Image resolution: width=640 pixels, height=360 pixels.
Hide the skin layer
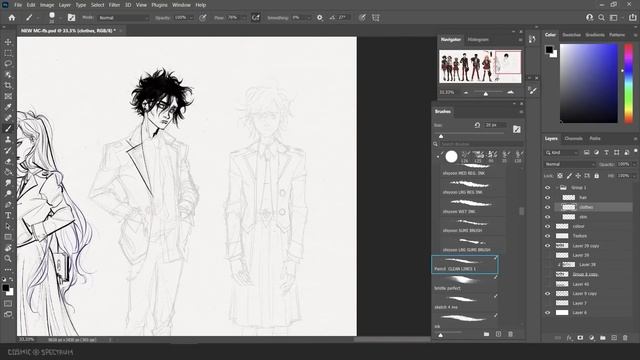[x=548, y=217]
